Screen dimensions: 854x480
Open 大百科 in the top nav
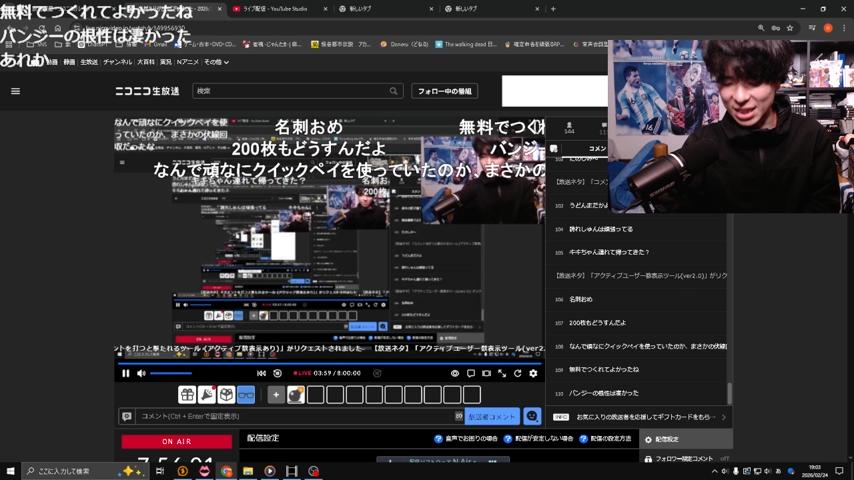point(146,62)
